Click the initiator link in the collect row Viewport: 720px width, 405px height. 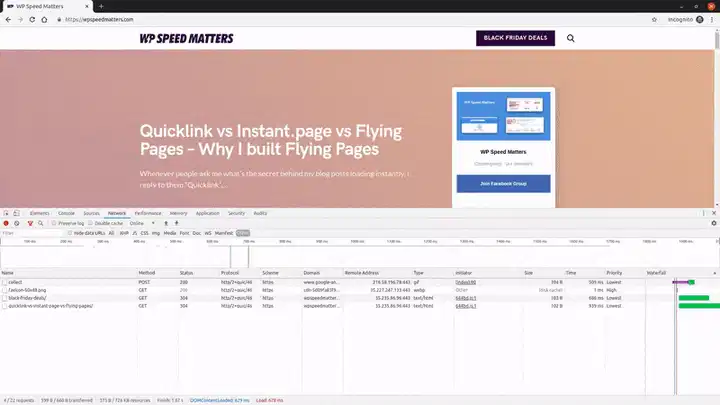[466, 282]
